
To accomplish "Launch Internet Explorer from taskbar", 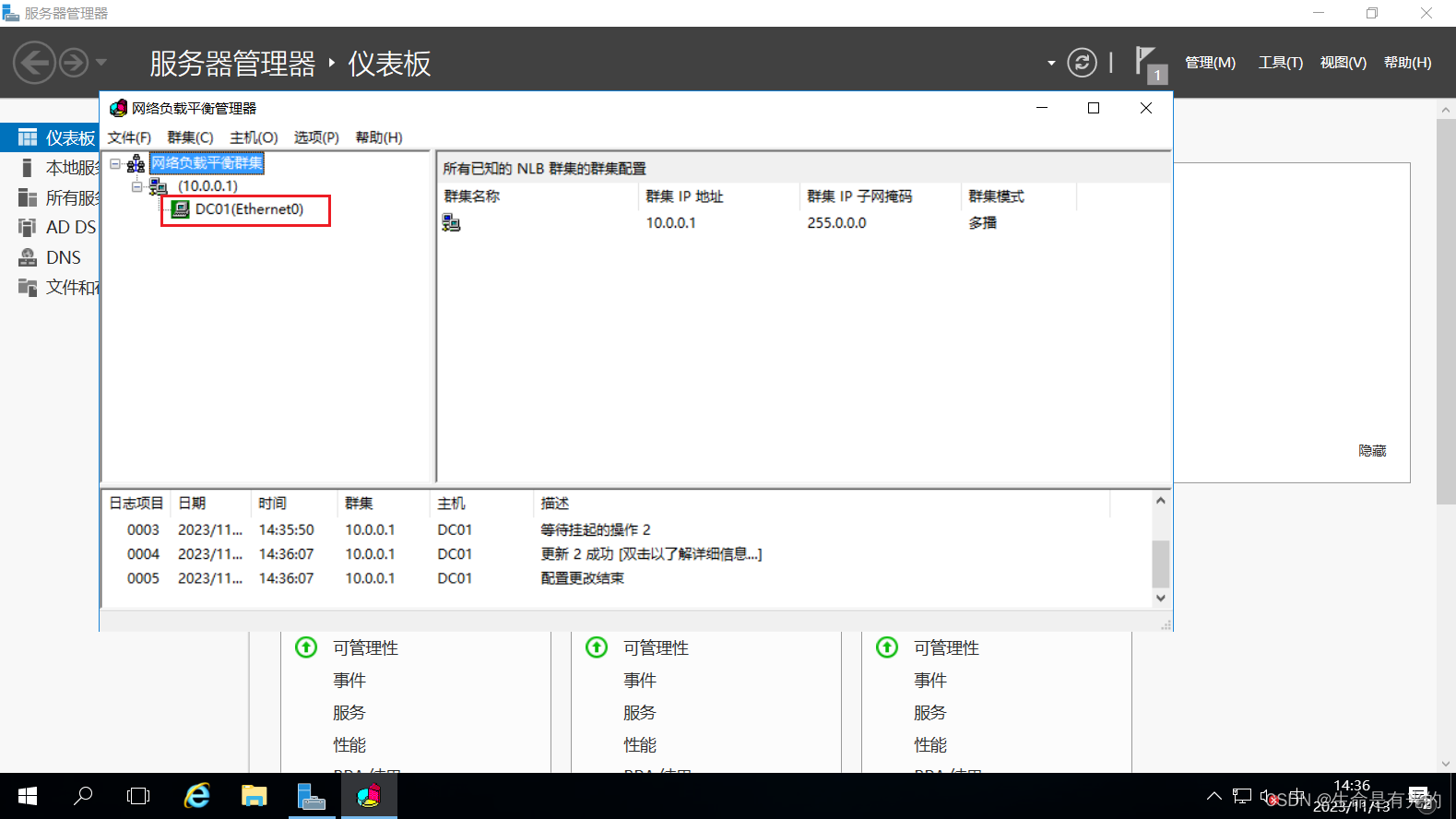I will [x=197, y=796].
